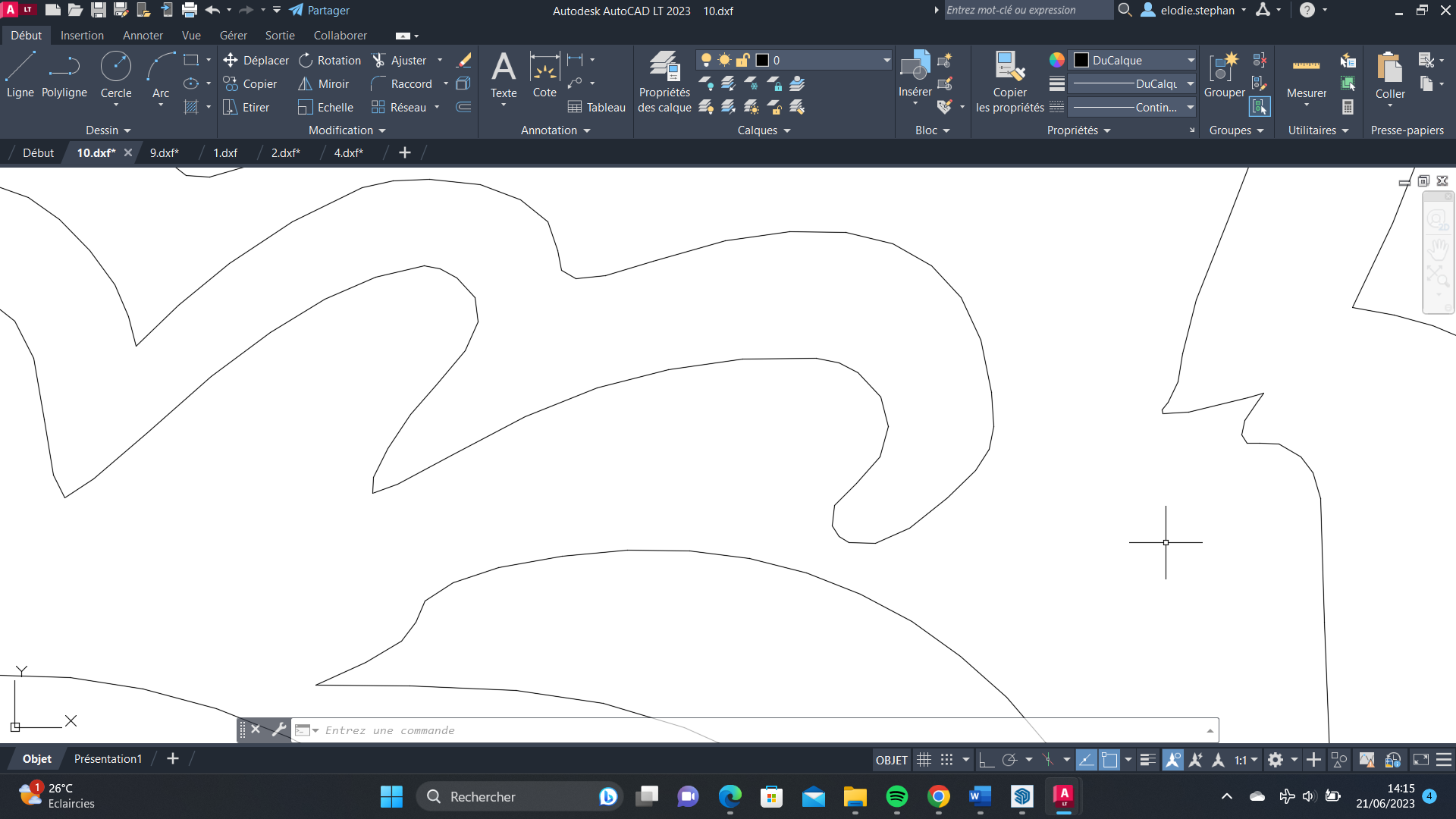Expand the Modification panel

[x=347, y=130]
